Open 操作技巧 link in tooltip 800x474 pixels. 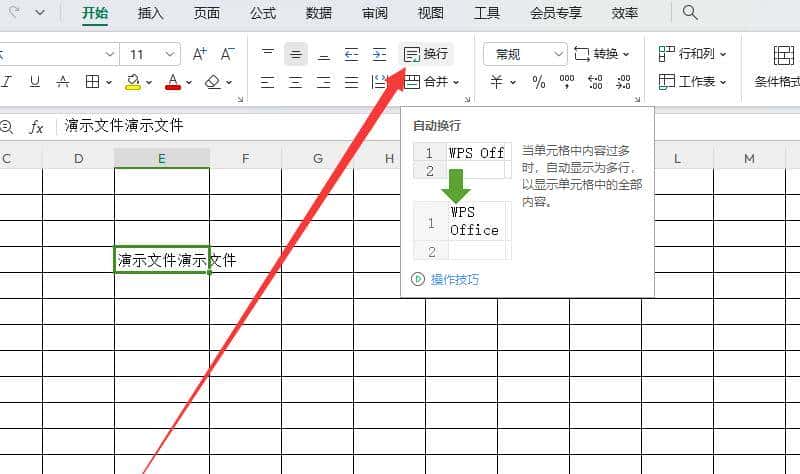point(455,280)
